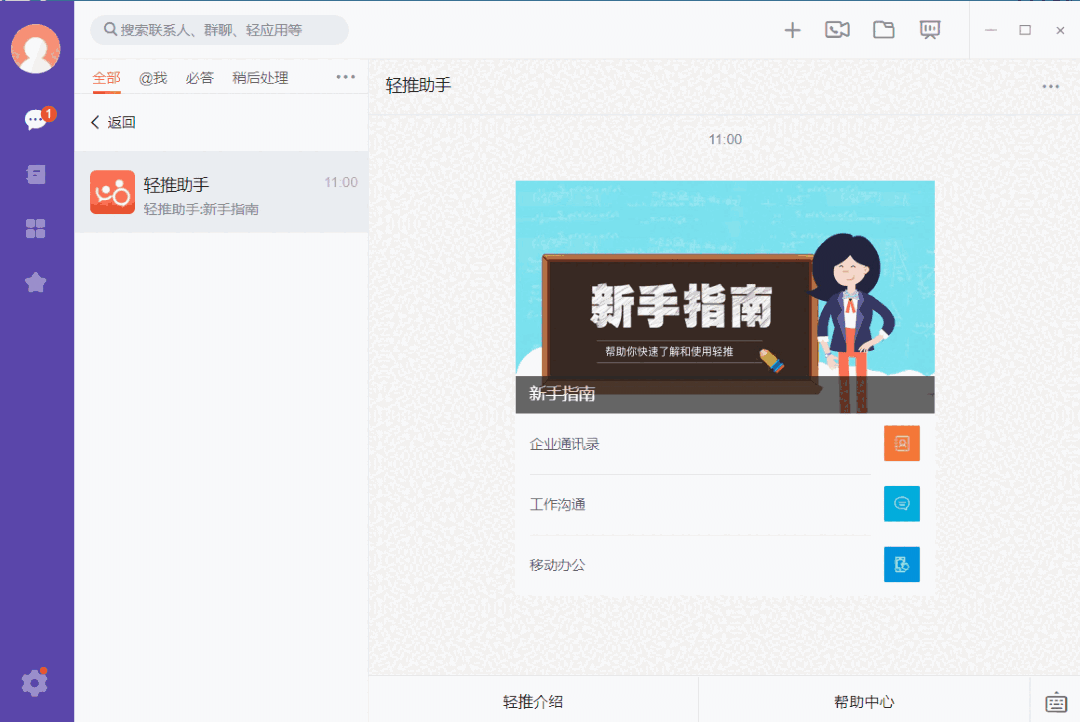The height and width of the screenshot is (722, 1080).
Task: Open the 稍后处理 tab
Action: click(261, 77)
